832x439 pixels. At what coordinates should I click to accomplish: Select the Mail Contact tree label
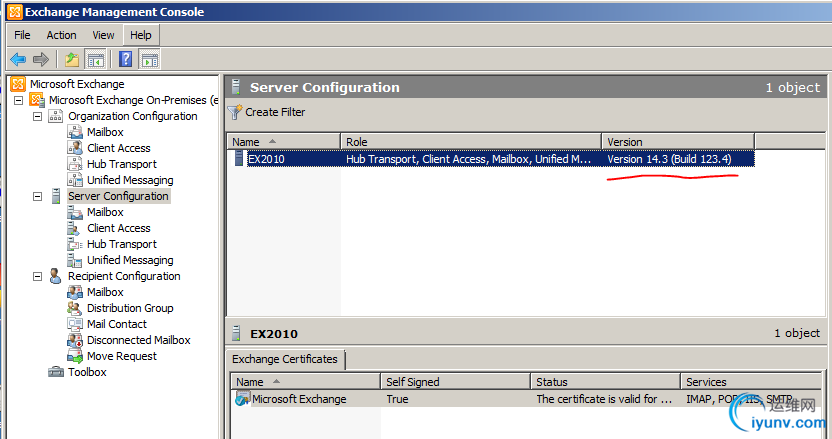(x=117, y=324)
